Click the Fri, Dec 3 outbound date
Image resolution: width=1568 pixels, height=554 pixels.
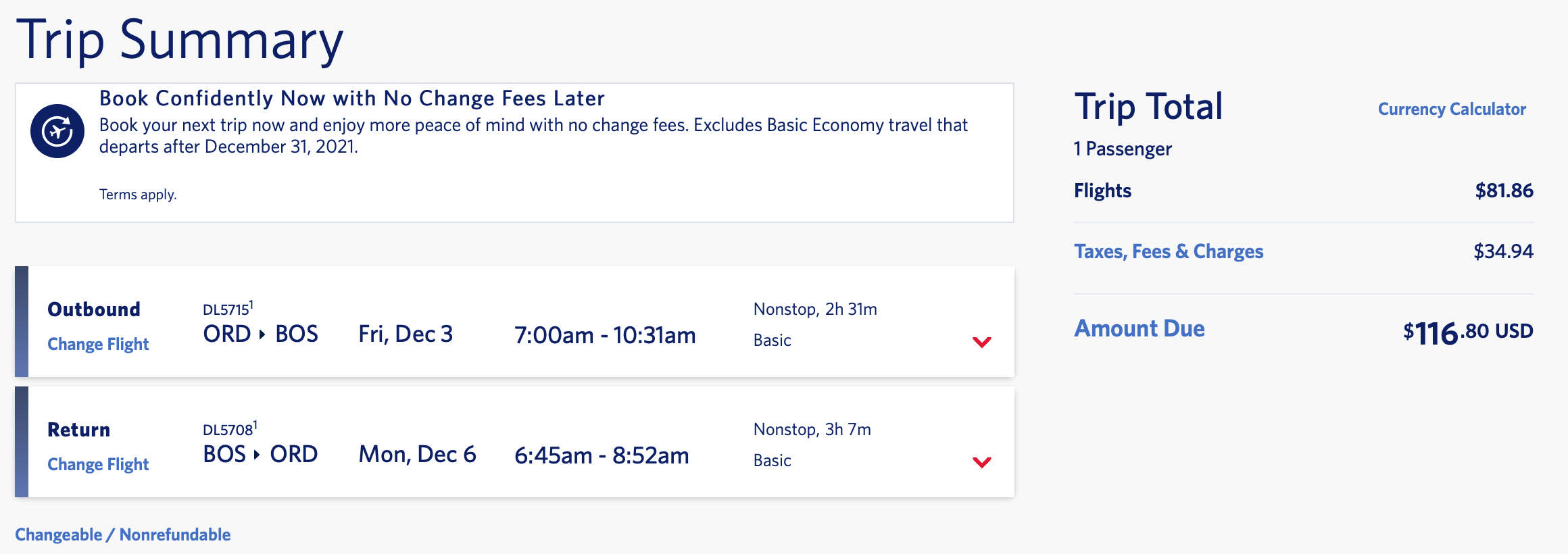[406, 334]
